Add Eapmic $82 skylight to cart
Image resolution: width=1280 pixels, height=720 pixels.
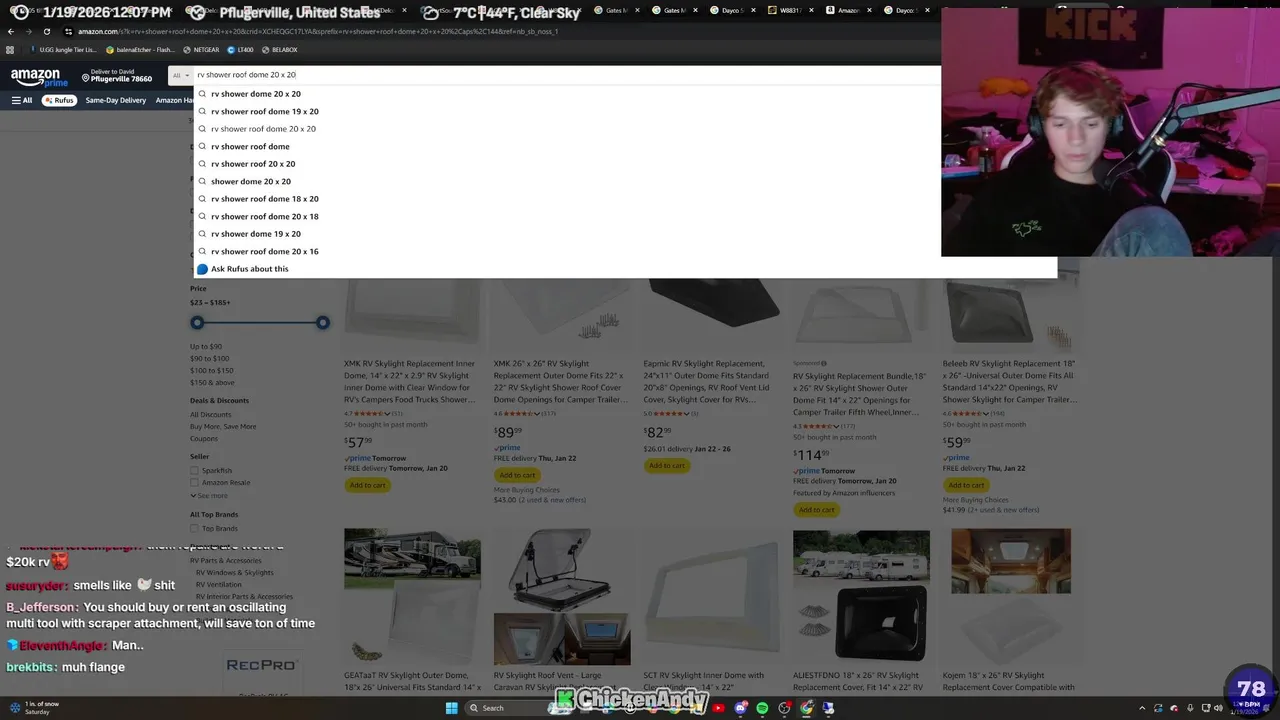(x=666, y=465)
